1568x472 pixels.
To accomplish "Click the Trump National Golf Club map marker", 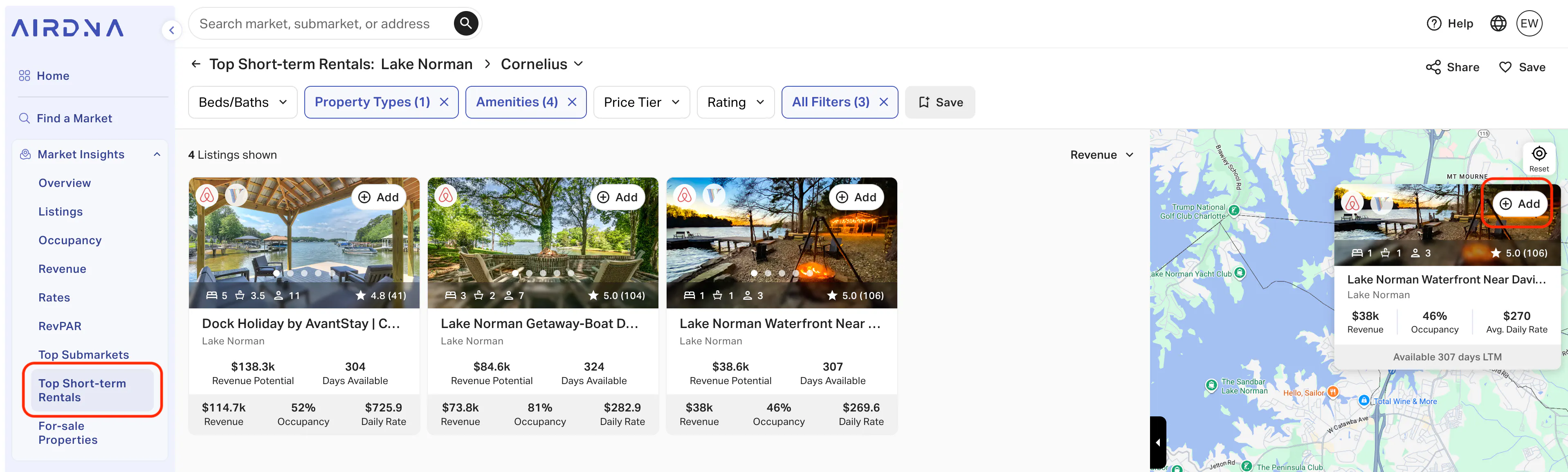I will point(1234,210).
